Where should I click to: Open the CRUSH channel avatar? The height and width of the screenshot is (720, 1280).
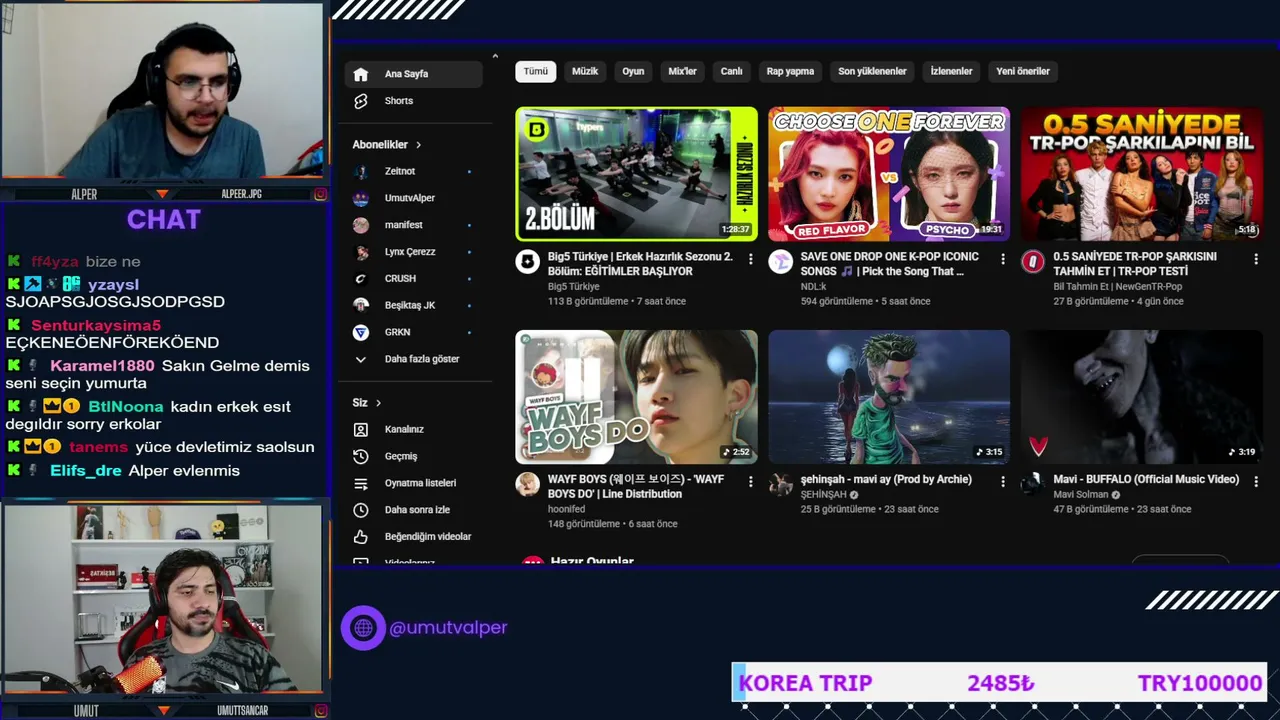pyautogui.click(x=361, y=278)
